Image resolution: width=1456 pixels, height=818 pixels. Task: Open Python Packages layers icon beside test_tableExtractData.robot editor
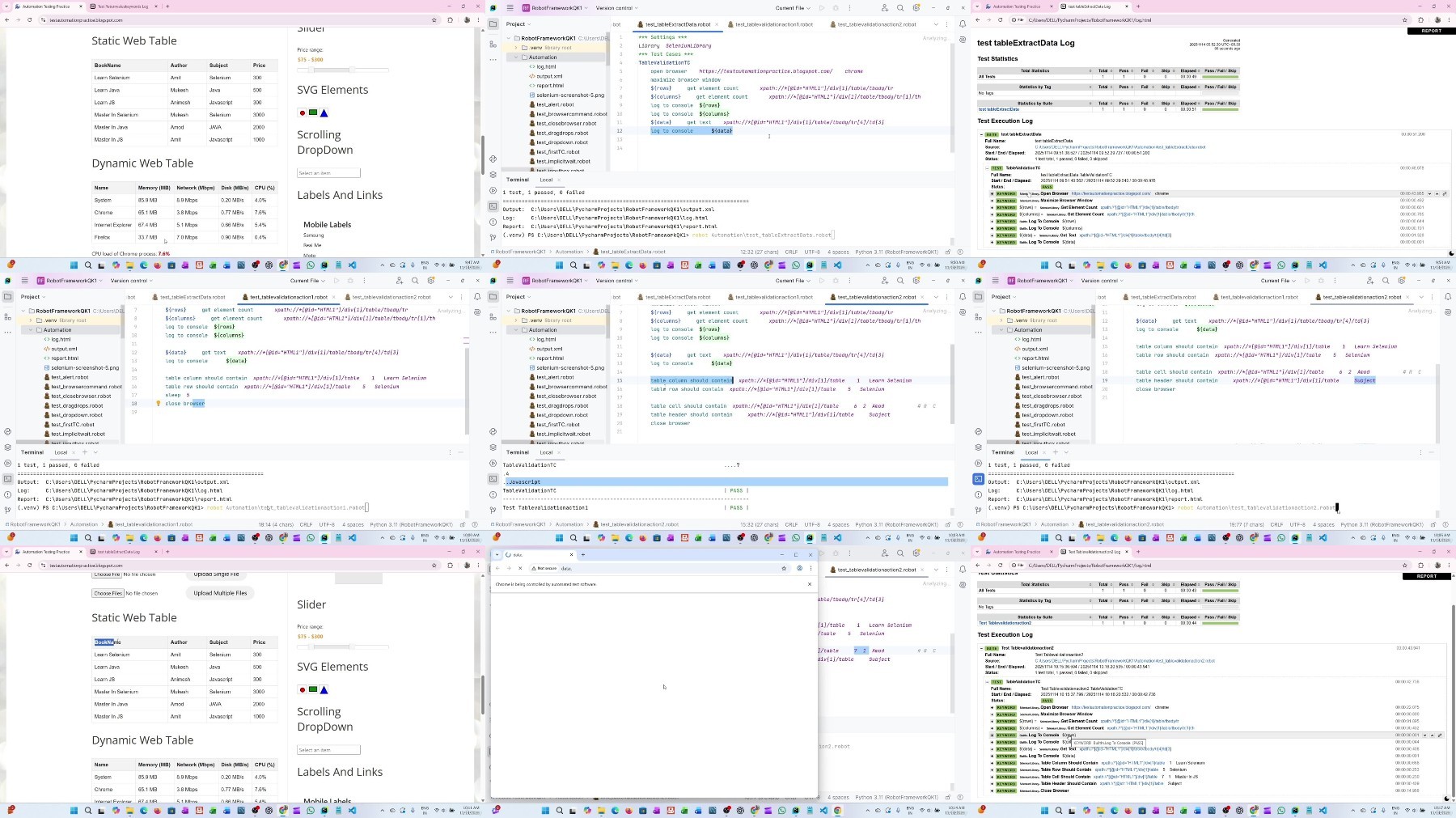[x=493, y=174]
